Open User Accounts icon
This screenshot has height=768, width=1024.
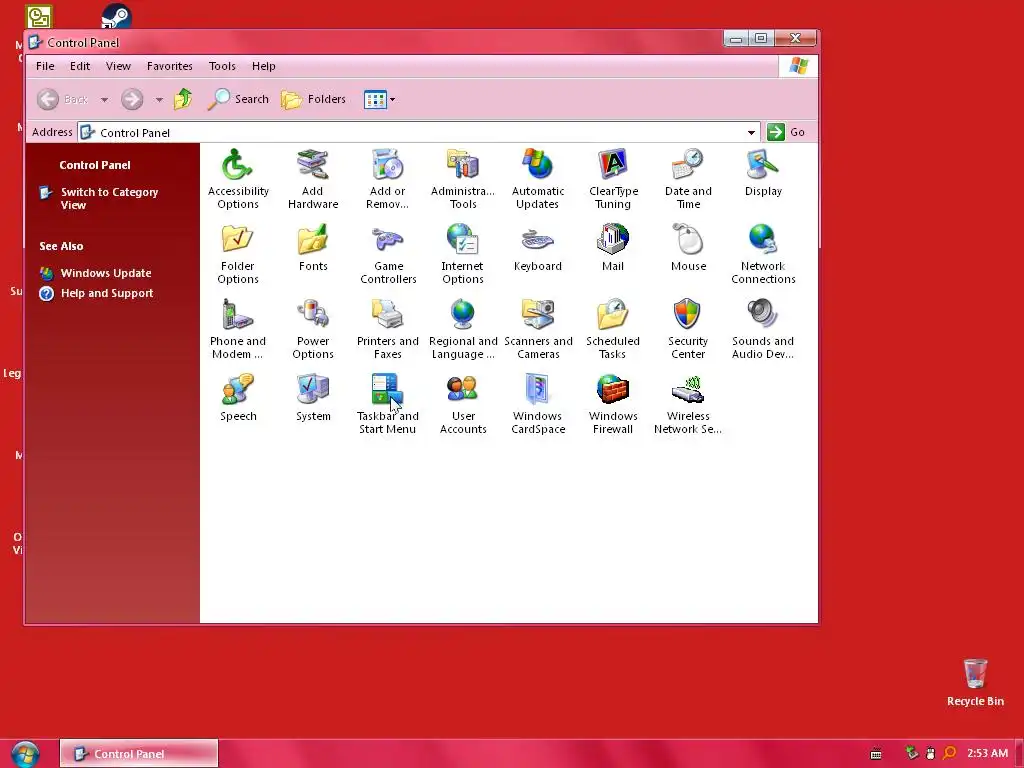point(463,404)
